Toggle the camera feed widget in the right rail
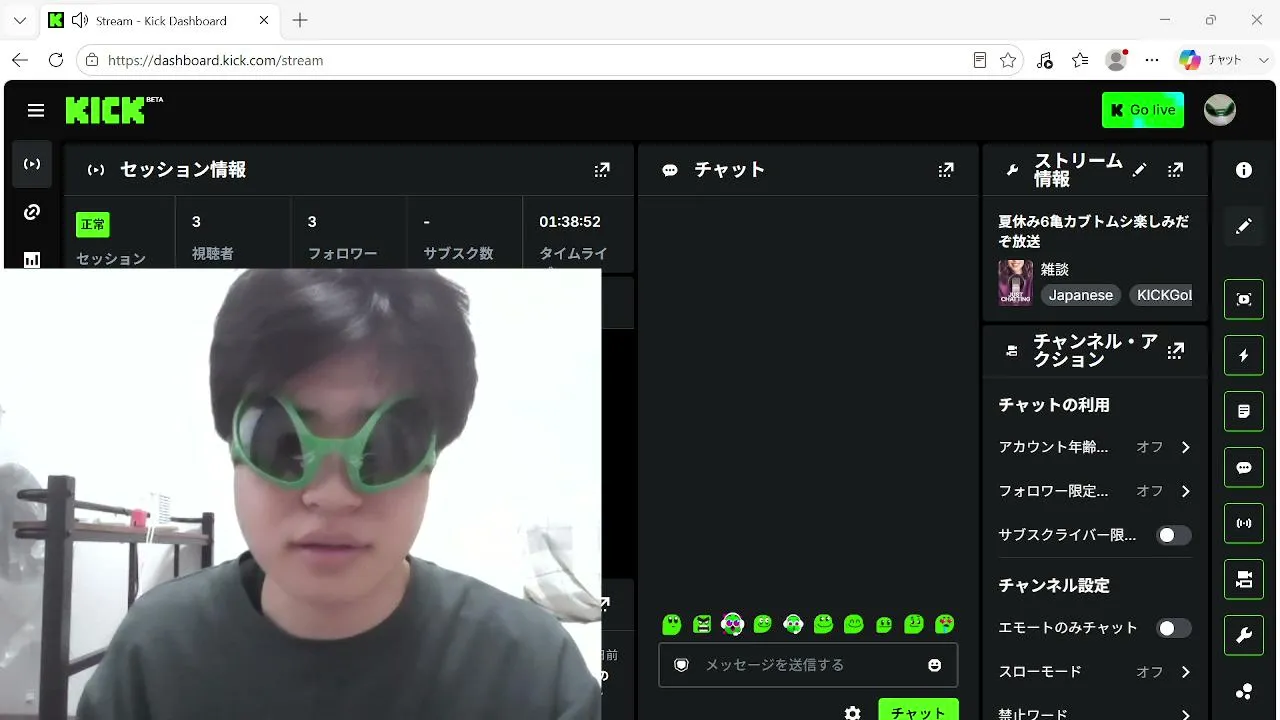 coord(1244,579)
